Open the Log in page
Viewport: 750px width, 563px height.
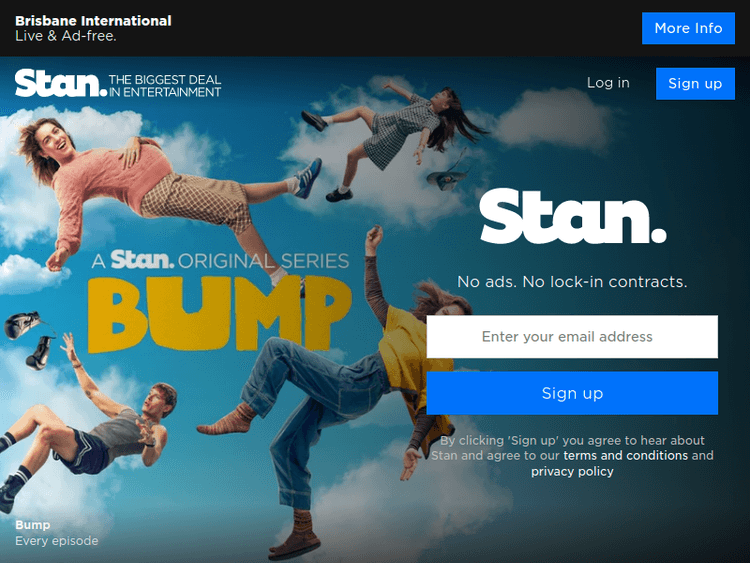608,83
